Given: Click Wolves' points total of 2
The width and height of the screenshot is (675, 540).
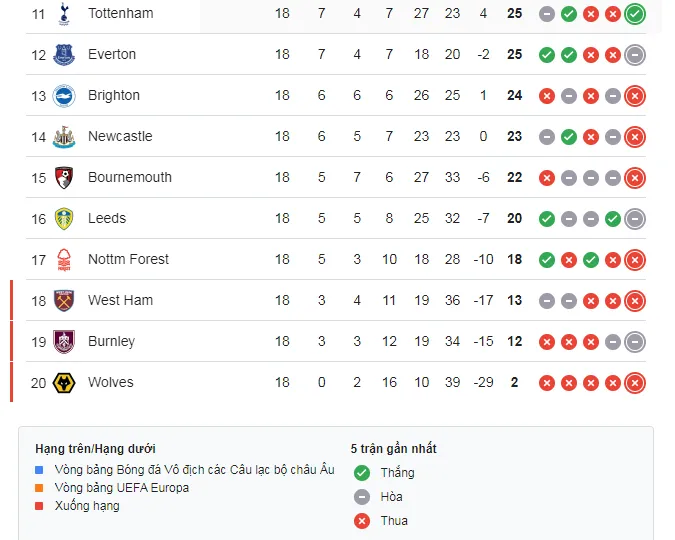Looking at the screenshot, I should [x=514, y=382].
